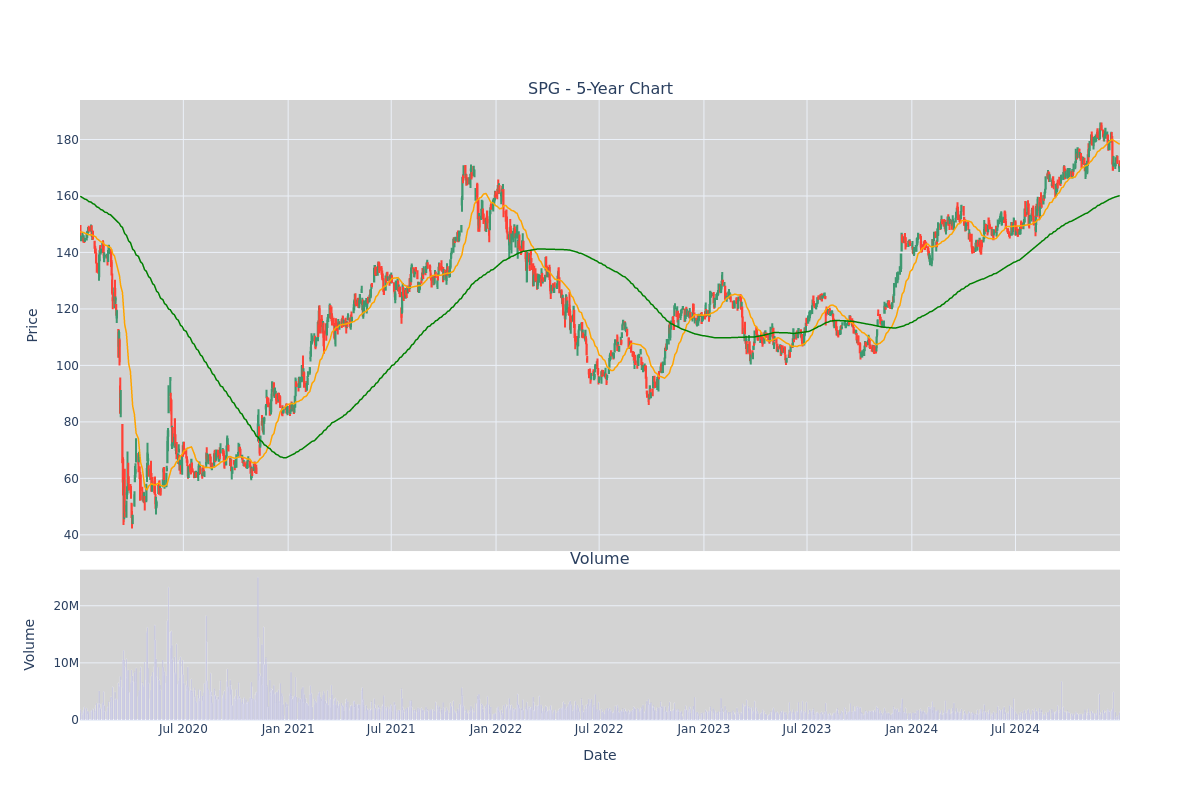This screenshot has width=1200, height=800.
Task: Click the rotated "Price" axis label
Action: 33,325
